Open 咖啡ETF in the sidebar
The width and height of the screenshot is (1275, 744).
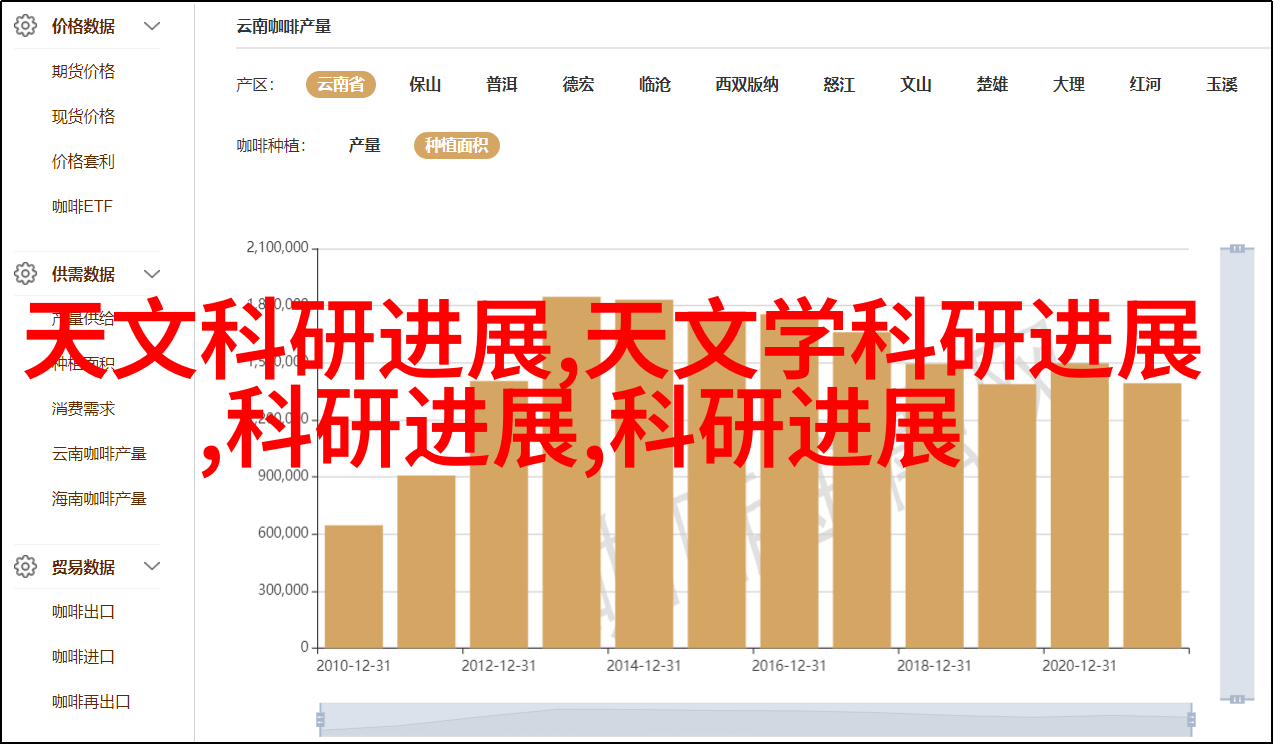82,207
